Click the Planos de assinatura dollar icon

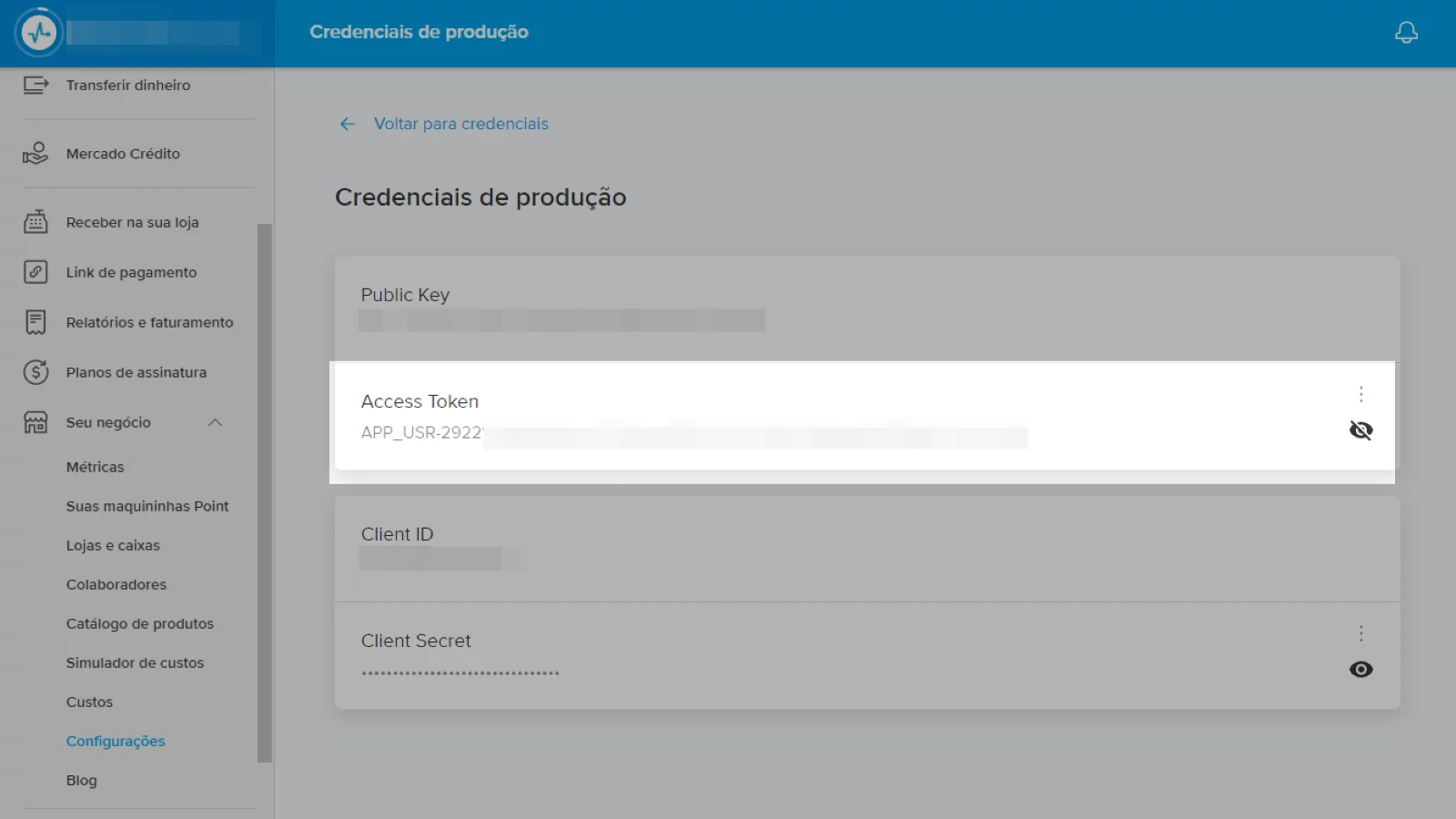pos(35,372)
